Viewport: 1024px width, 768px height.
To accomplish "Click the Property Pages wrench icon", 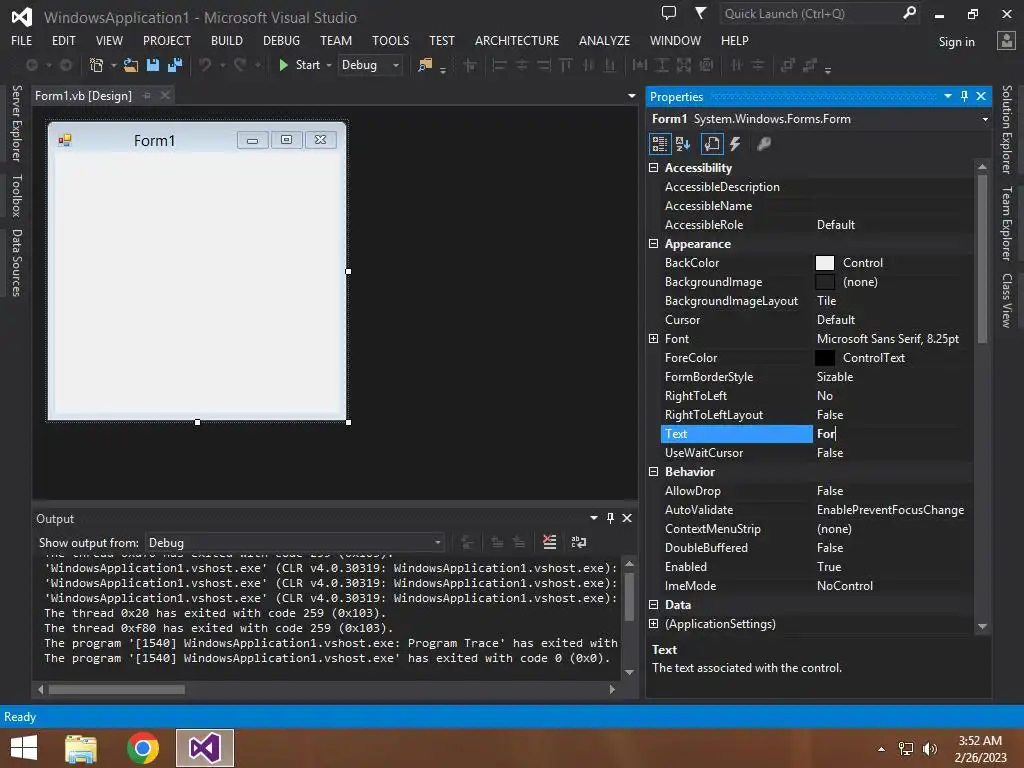I will pos(763,144).
